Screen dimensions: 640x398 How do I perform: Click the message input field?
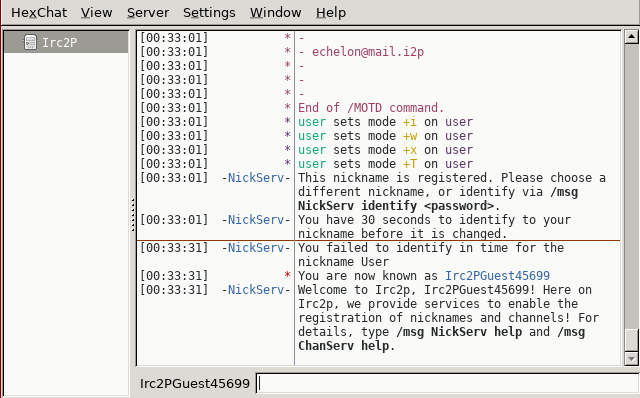click(x=448, y=383)
